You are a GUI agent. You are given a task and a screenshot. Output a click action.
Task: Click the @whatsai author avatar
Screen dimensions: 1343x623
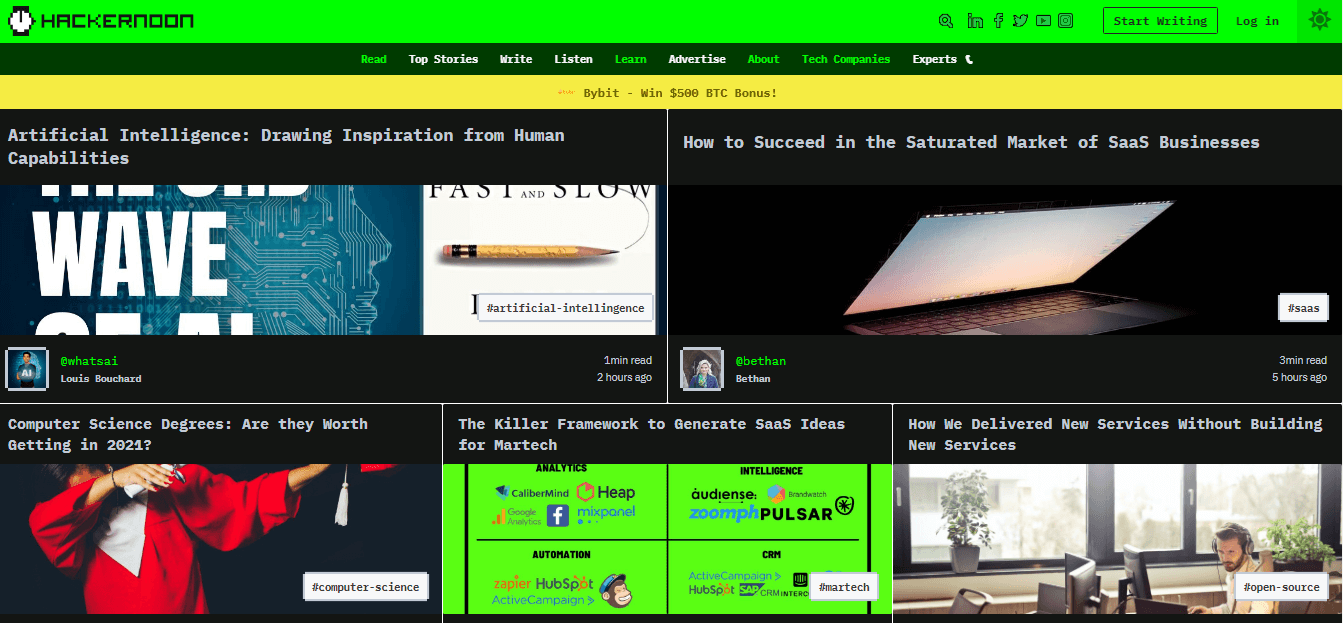pos(26,369)
